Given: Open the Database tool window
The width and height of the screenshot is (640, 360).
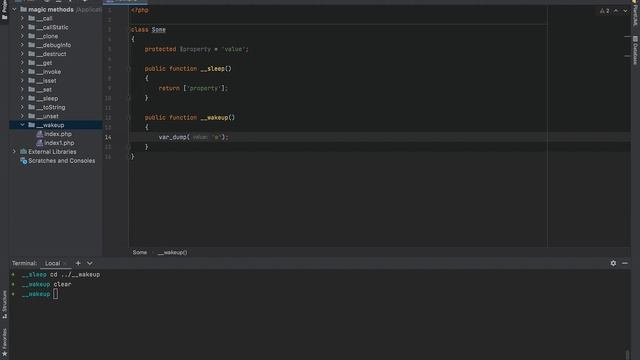Looking at the screenshot, I should [635, 50].
